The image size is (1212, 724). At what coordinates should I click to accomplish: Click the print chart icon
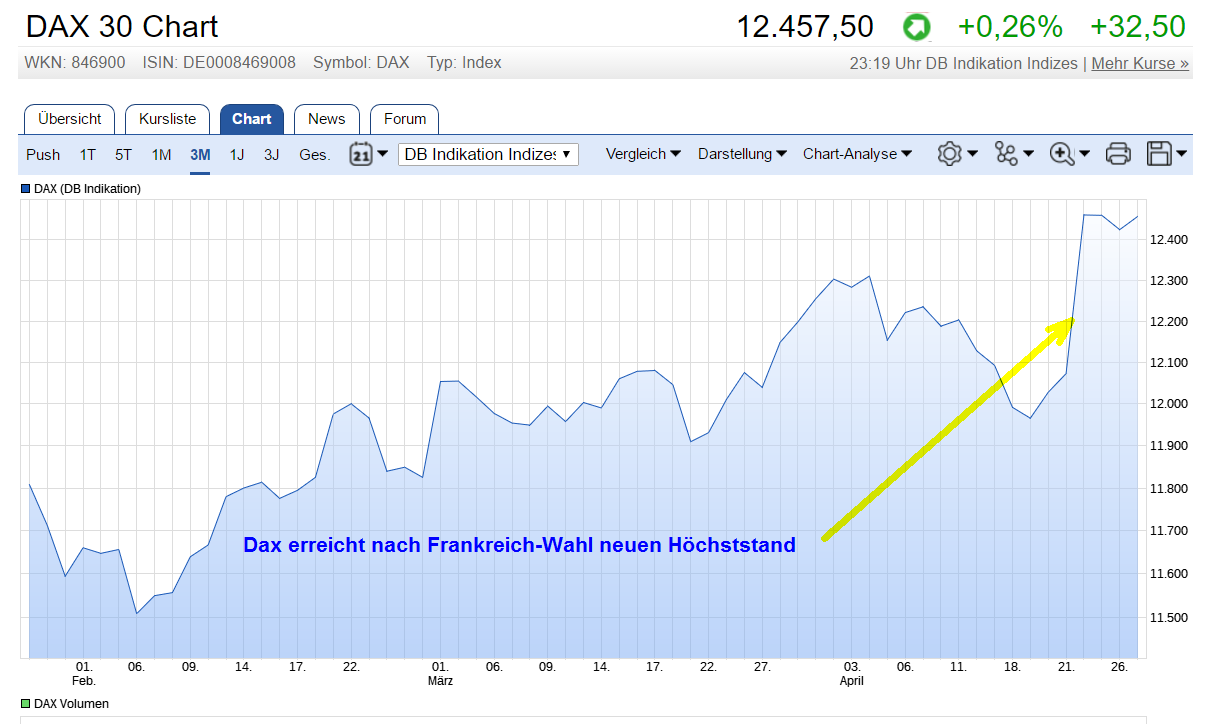click(x=1118, y=154)
